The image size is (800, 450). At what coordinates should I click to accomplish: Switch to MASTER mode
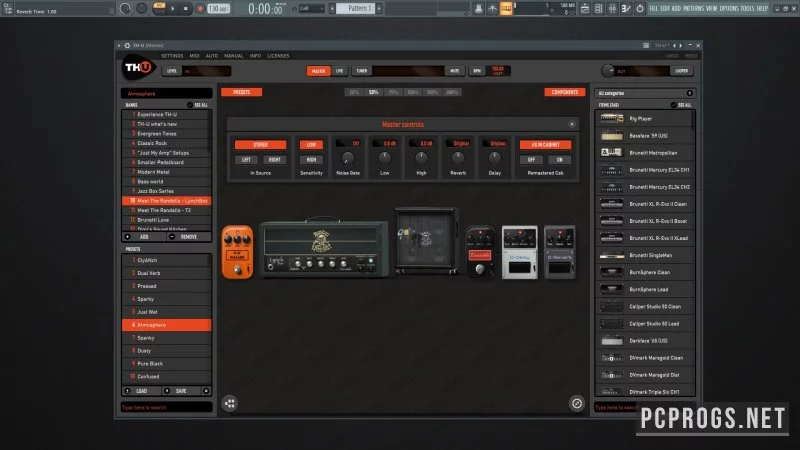tap(318, 71)
